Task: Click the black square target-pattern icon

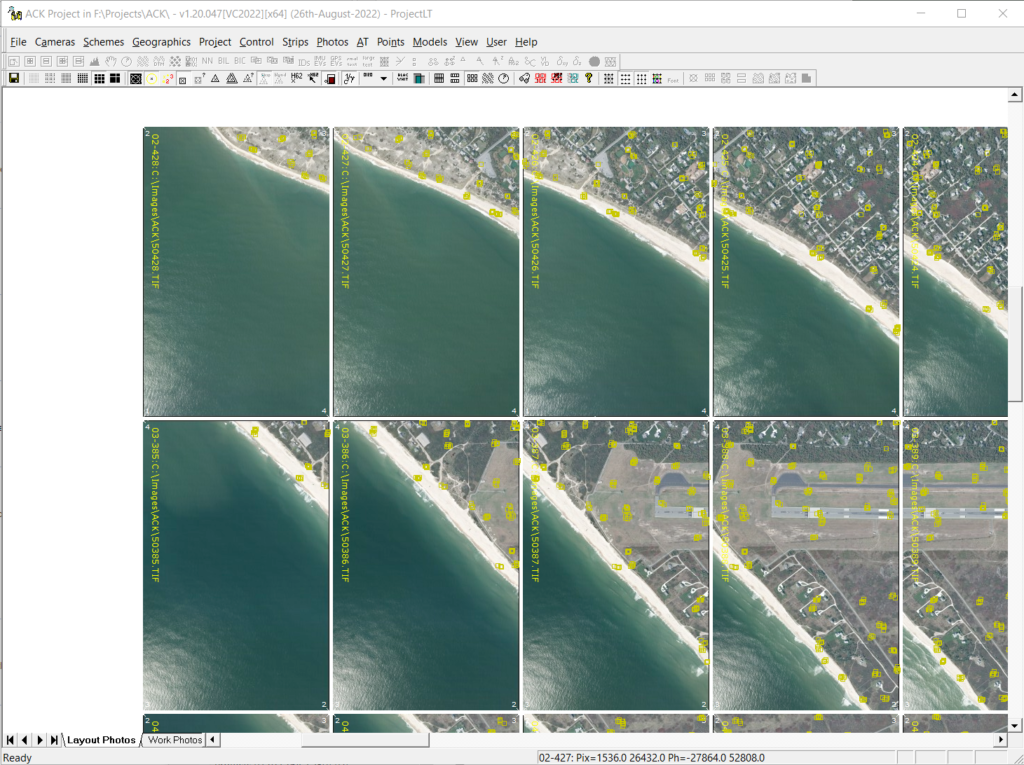Action: (x=135, y=78)
